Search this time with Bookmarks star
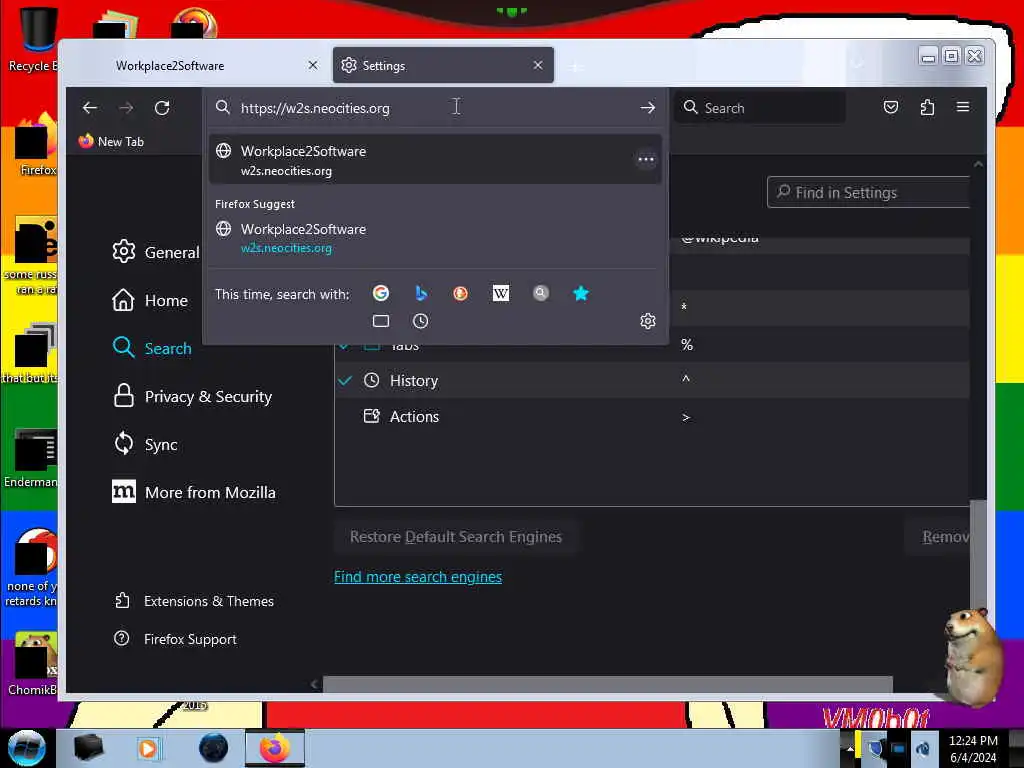Viewport: 1024px width, 768px height. (x=581, y=293)
